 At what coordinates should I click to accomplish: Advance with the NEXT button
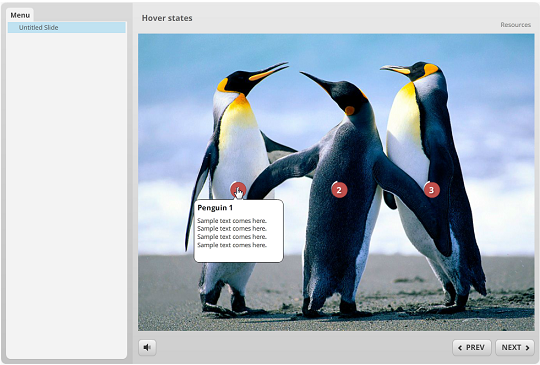515,347
